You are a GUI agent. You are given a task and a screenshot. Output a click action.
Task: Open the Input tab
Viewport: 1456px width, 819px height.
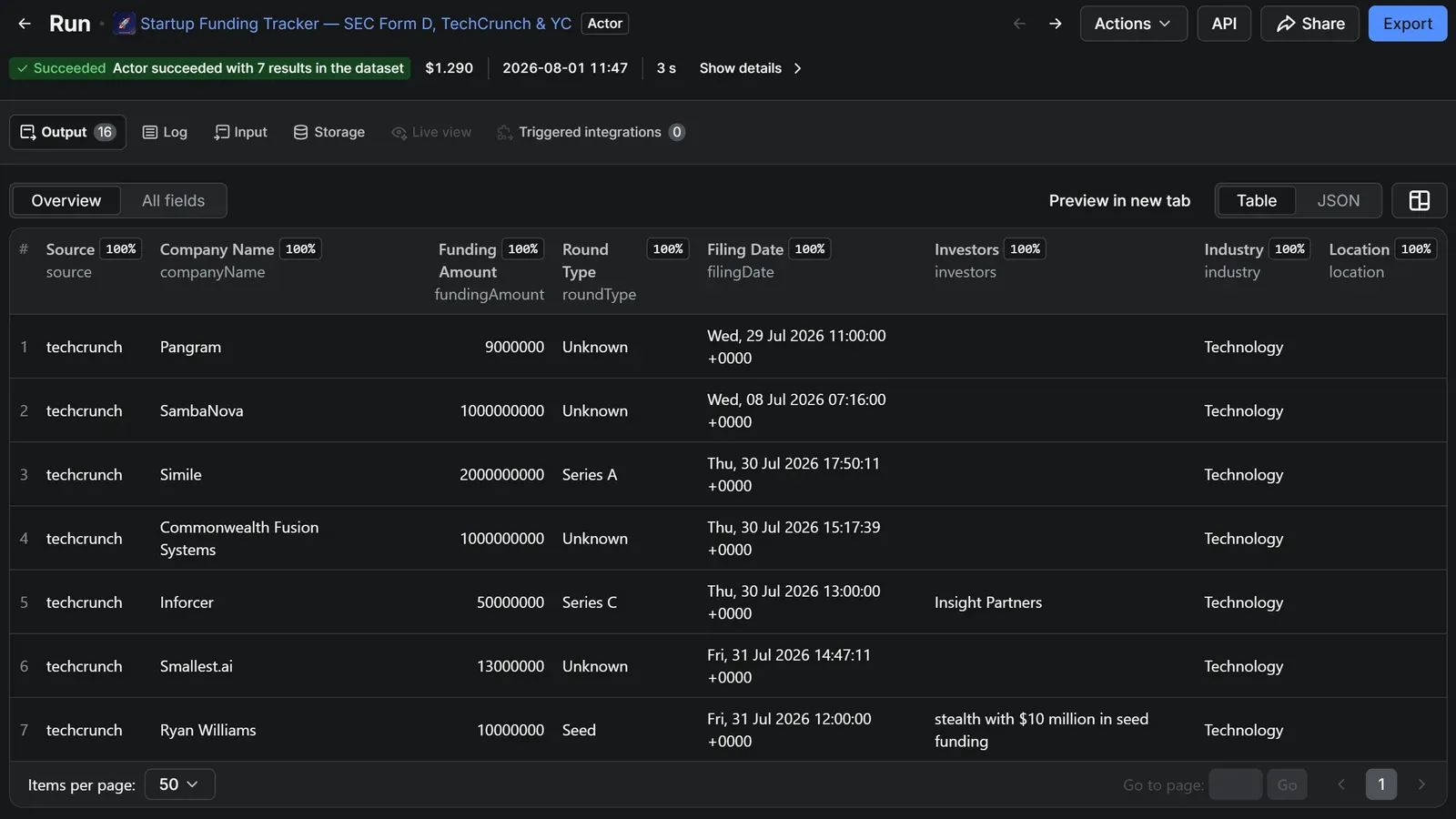(240, 132)
